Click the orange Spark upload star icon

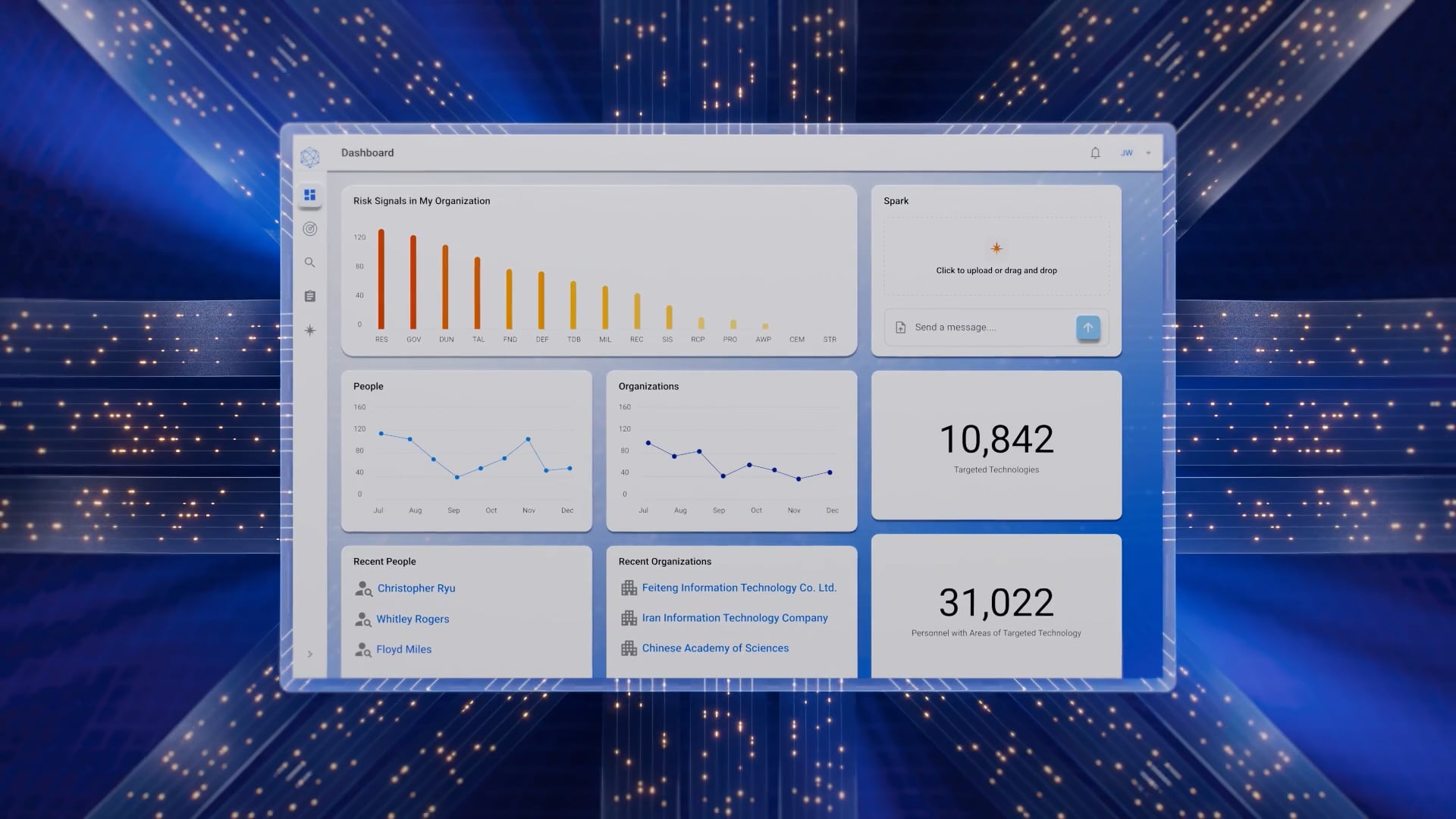(996, 248)
